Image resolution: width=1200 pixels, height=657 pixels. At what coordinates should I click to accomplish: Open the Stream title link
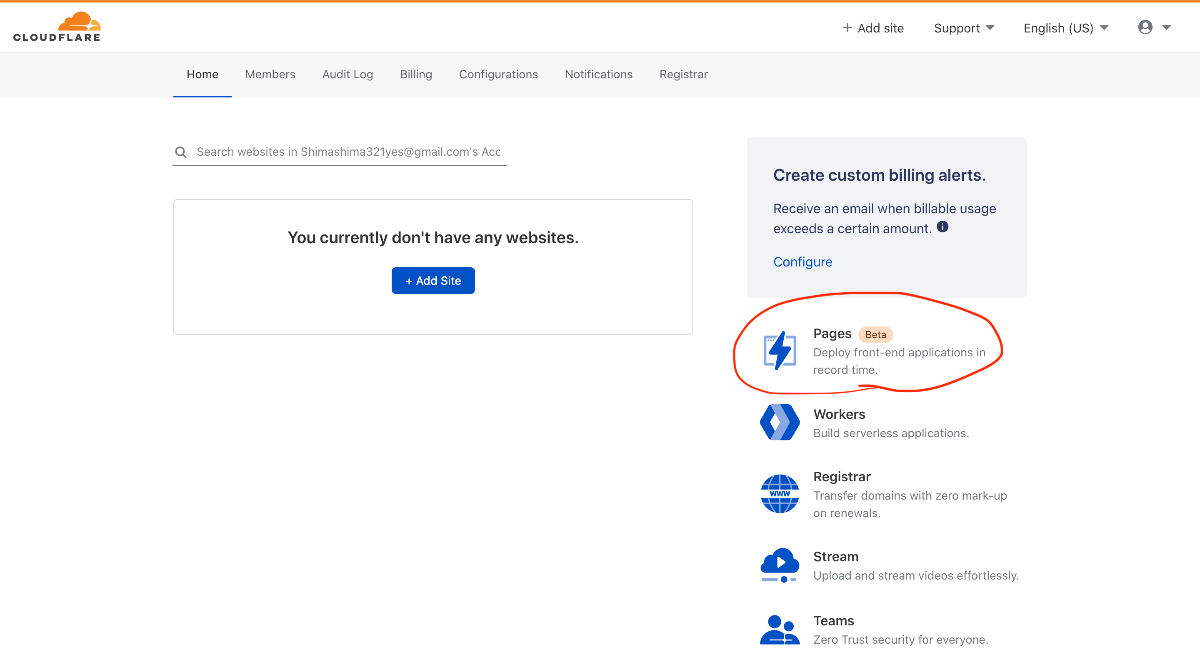tap(836, 557)
